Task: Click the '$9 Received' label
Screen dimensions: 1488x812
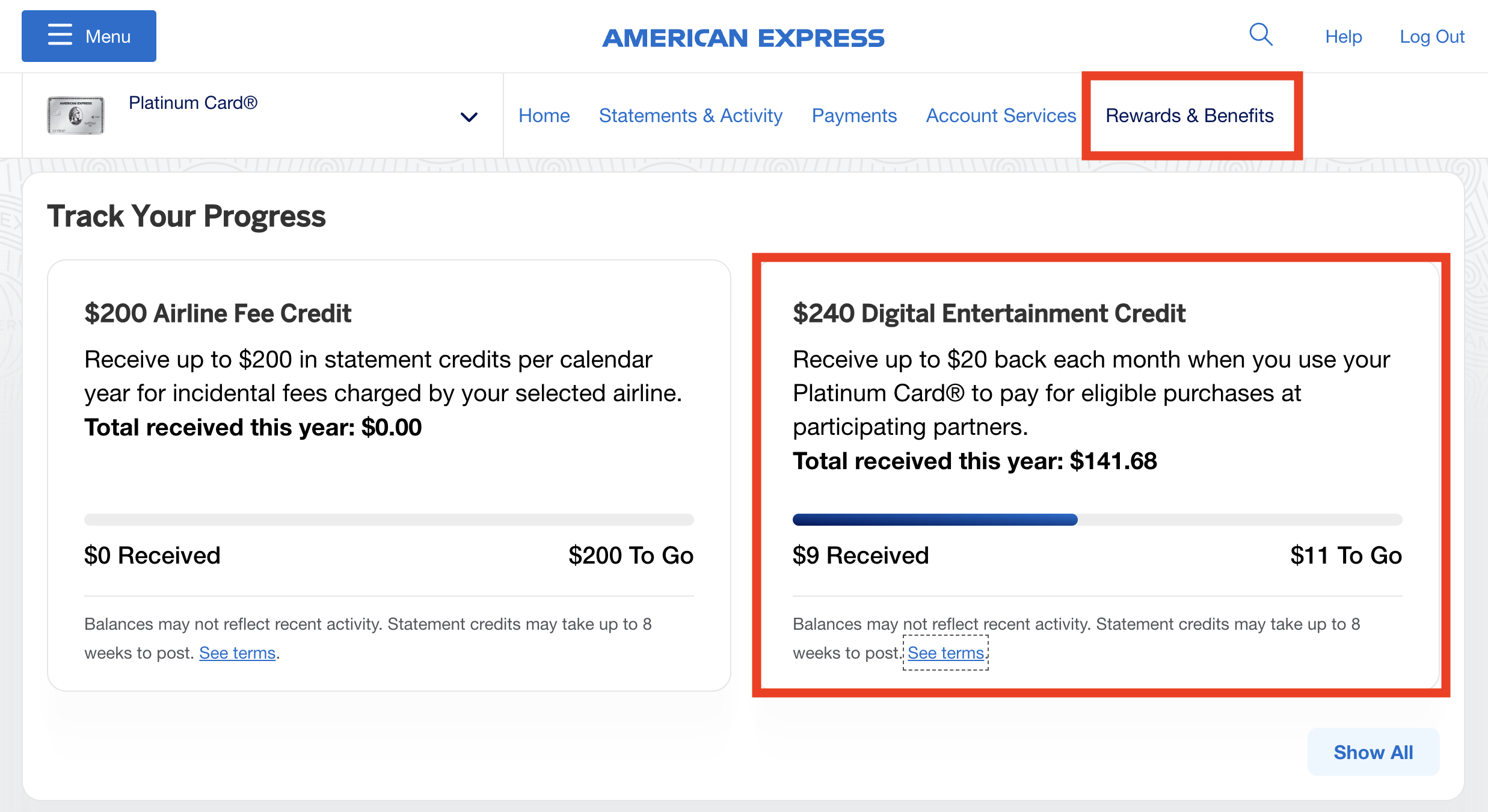Action: [861, 555]
